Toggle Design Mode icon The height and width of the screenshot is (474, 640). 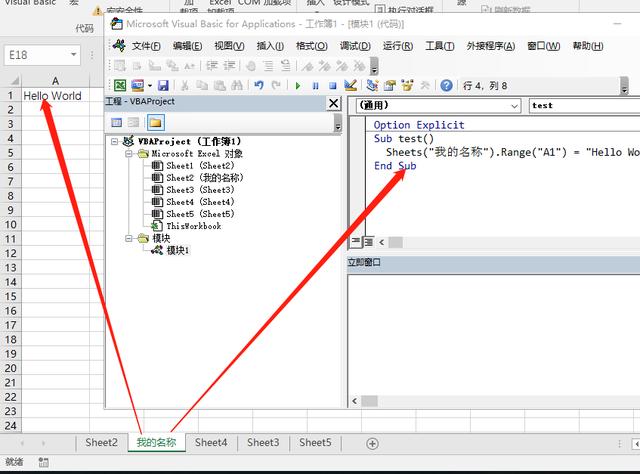coord(350,85)
